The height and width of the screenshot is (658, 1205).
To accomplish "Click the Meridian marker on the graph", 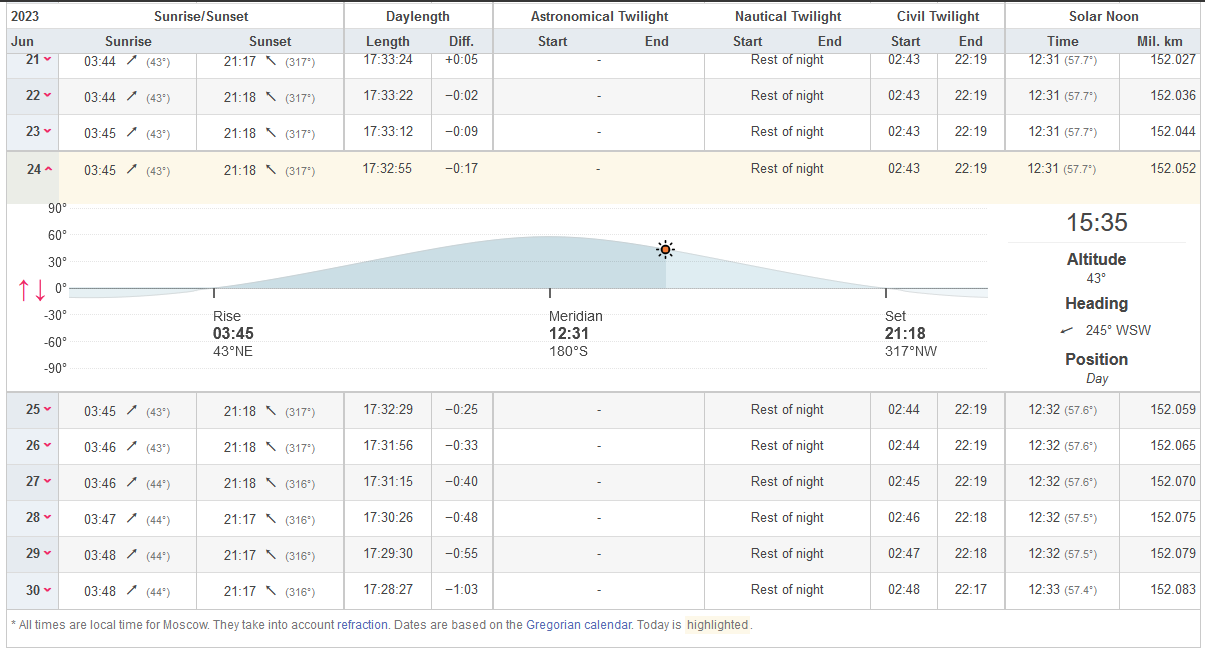I will 549,293.
